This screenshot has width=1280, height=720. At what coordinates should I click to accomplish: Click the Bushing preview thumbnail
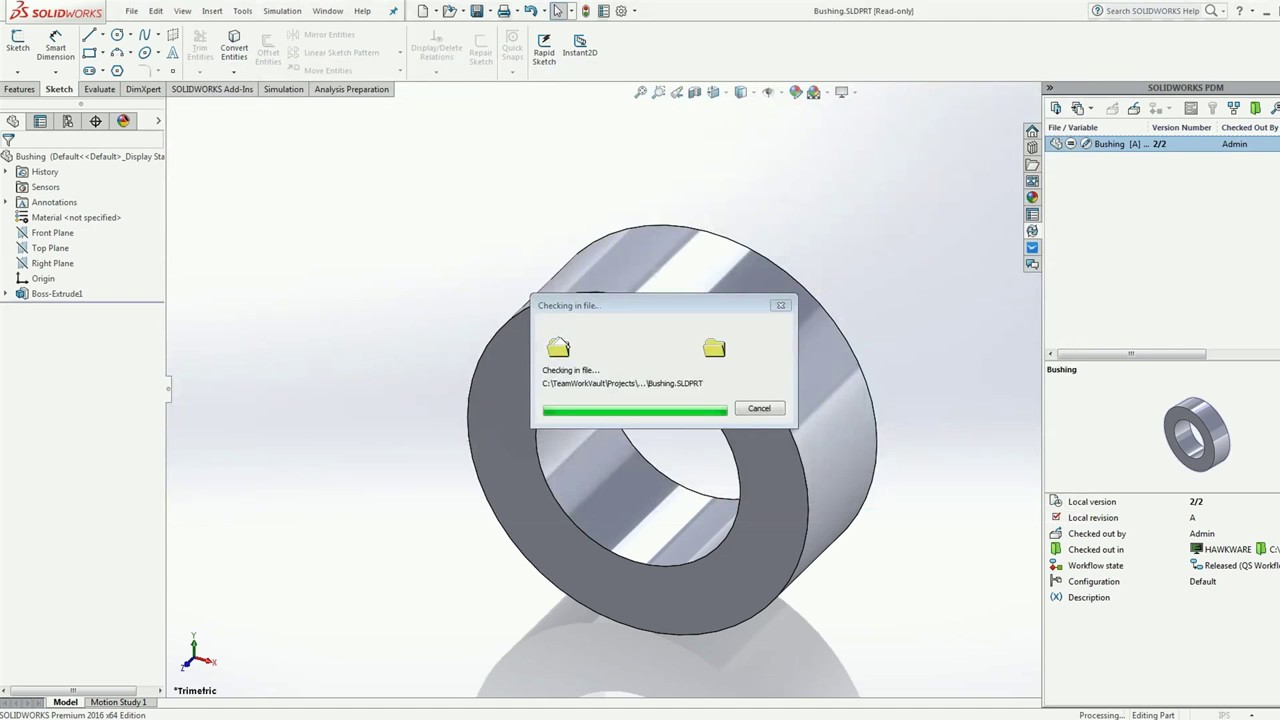(x=1197, y=433)
